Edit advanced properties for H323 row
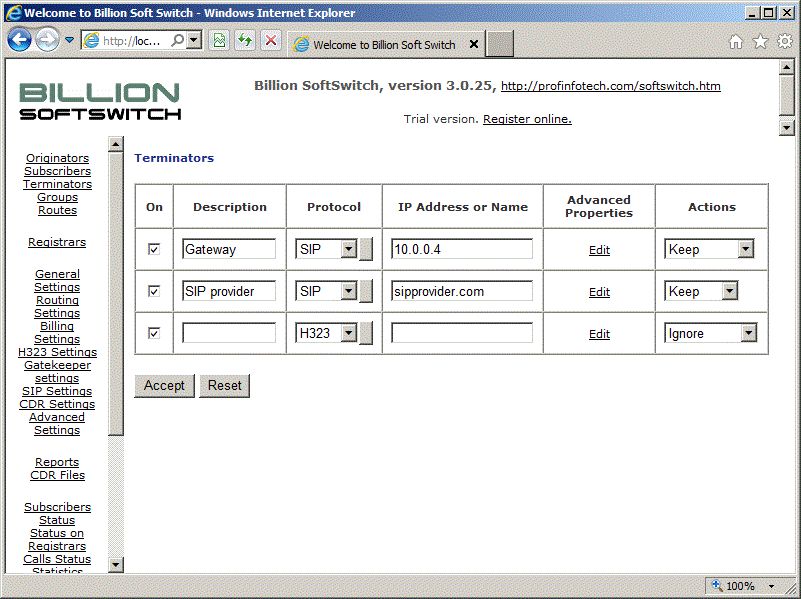This screenshot has width=801, height=599. pos(599,334)
